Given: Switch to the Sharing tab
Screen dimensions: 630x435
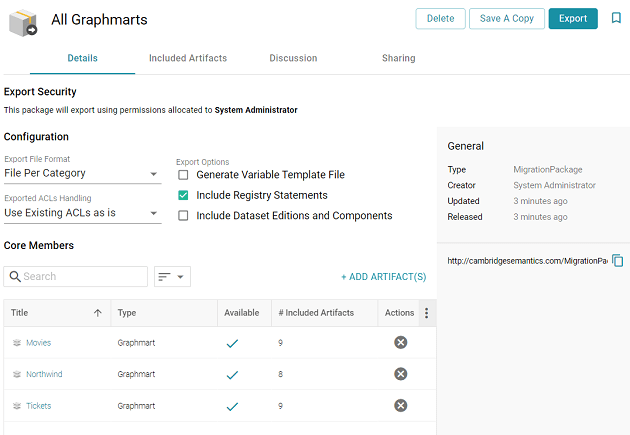Looking at the screenshot, I should [398, 59].
